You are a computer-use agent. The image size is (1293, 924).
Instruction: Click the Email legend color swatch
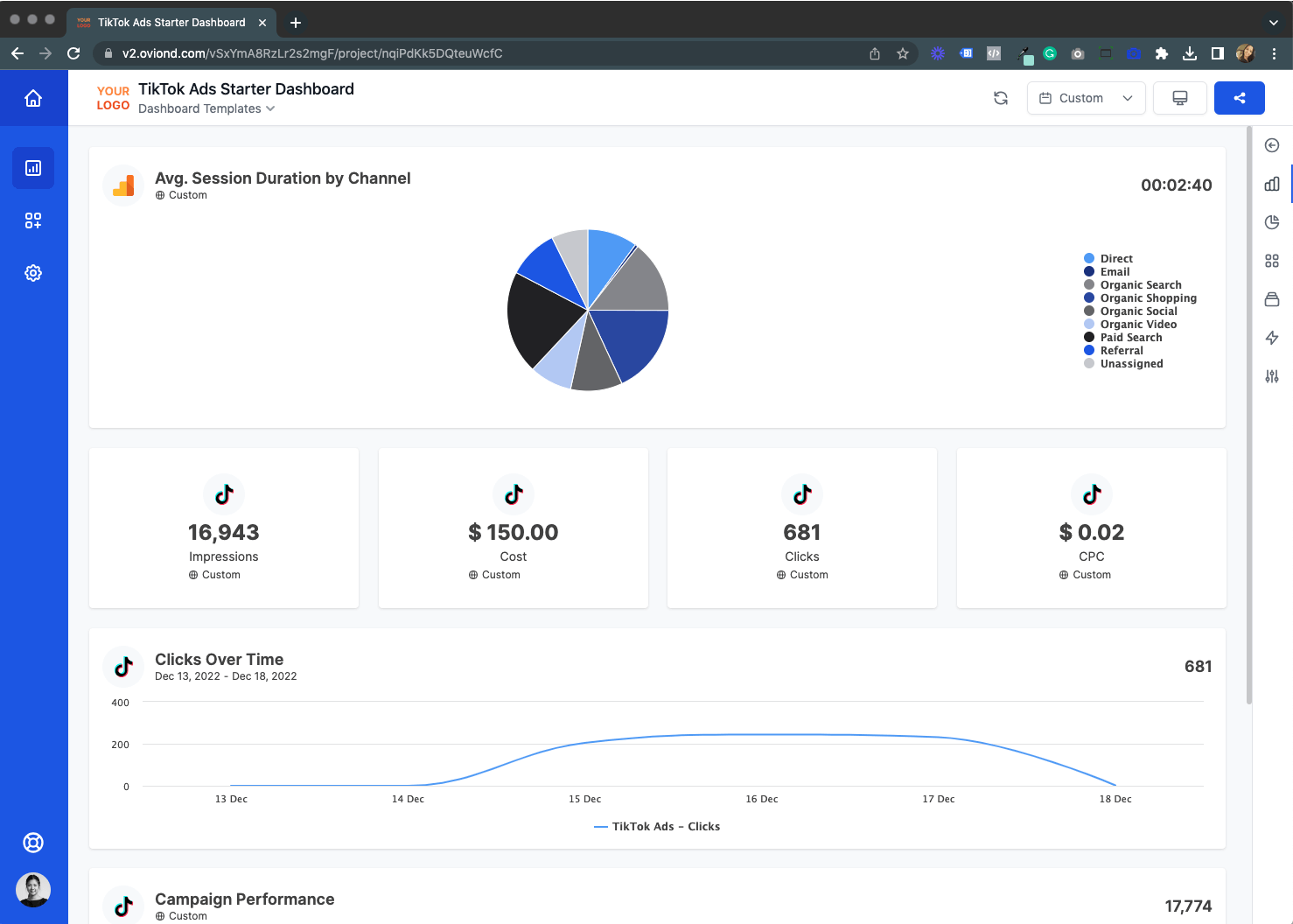[x=1088, y=271]
